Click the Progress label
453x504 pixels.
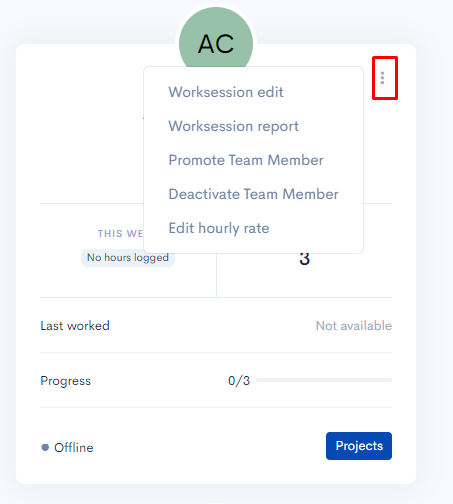click(x=65, y=381)
